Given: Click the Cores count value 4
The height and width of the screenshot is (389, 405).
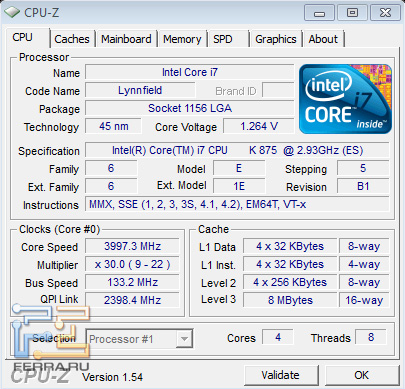Looking at the screenshot, I should click(278, 337).
